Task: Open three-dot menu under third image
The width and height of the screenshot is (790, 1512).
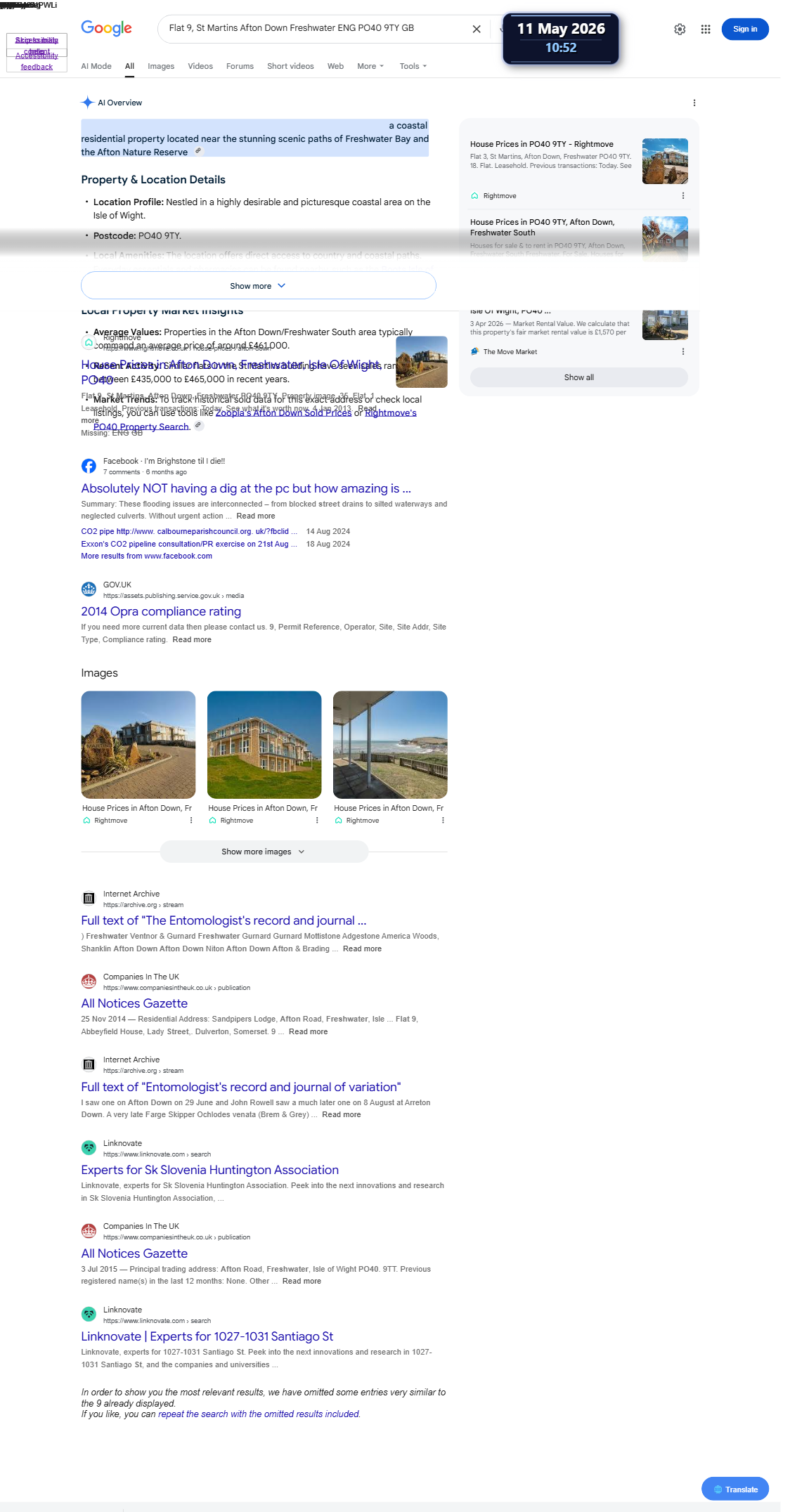Action: (x=443, y=821)
